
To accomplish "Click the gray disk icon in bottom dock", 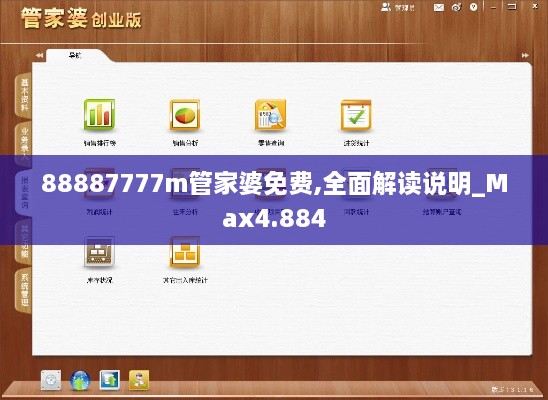I will (x=51, y=380).
